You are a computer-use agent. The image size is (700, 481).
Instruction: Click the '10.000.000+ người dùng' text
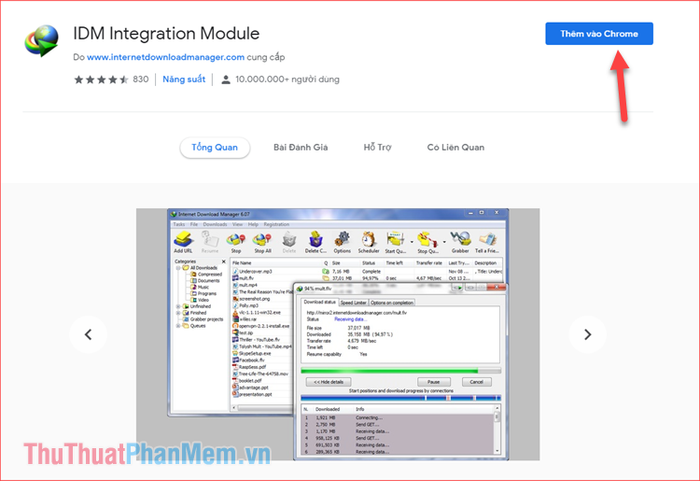tap(288, 79)
